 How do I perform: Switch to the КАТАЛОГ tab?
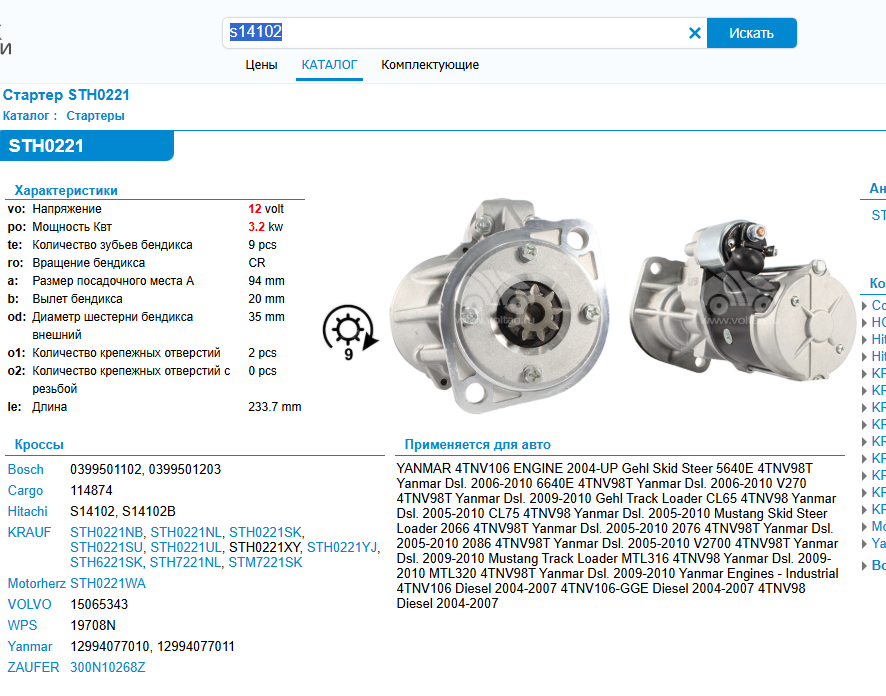point(329,65)
